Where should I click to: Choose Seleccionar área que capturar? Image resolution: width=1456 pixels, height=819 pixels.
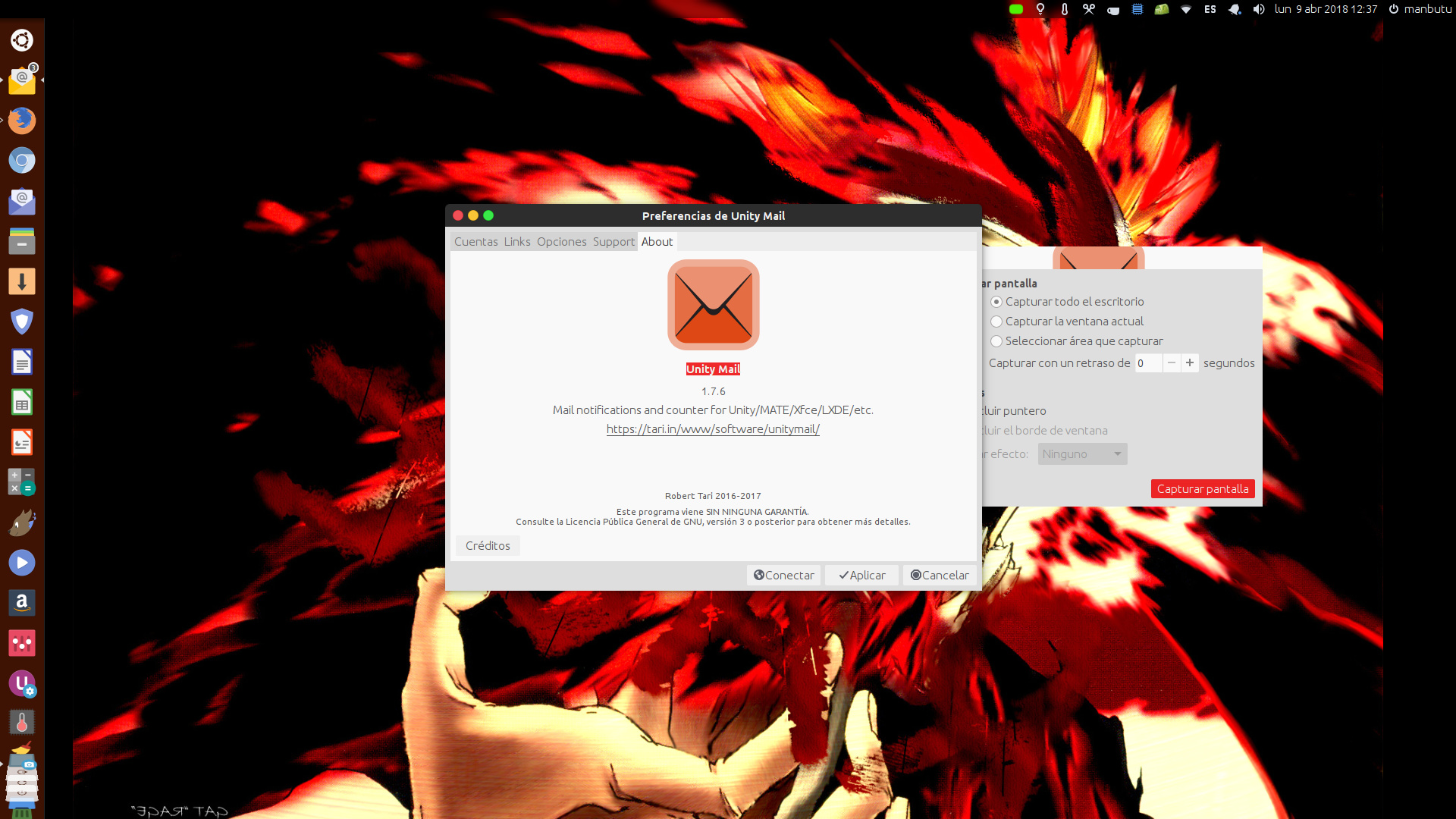click(996, 341)
